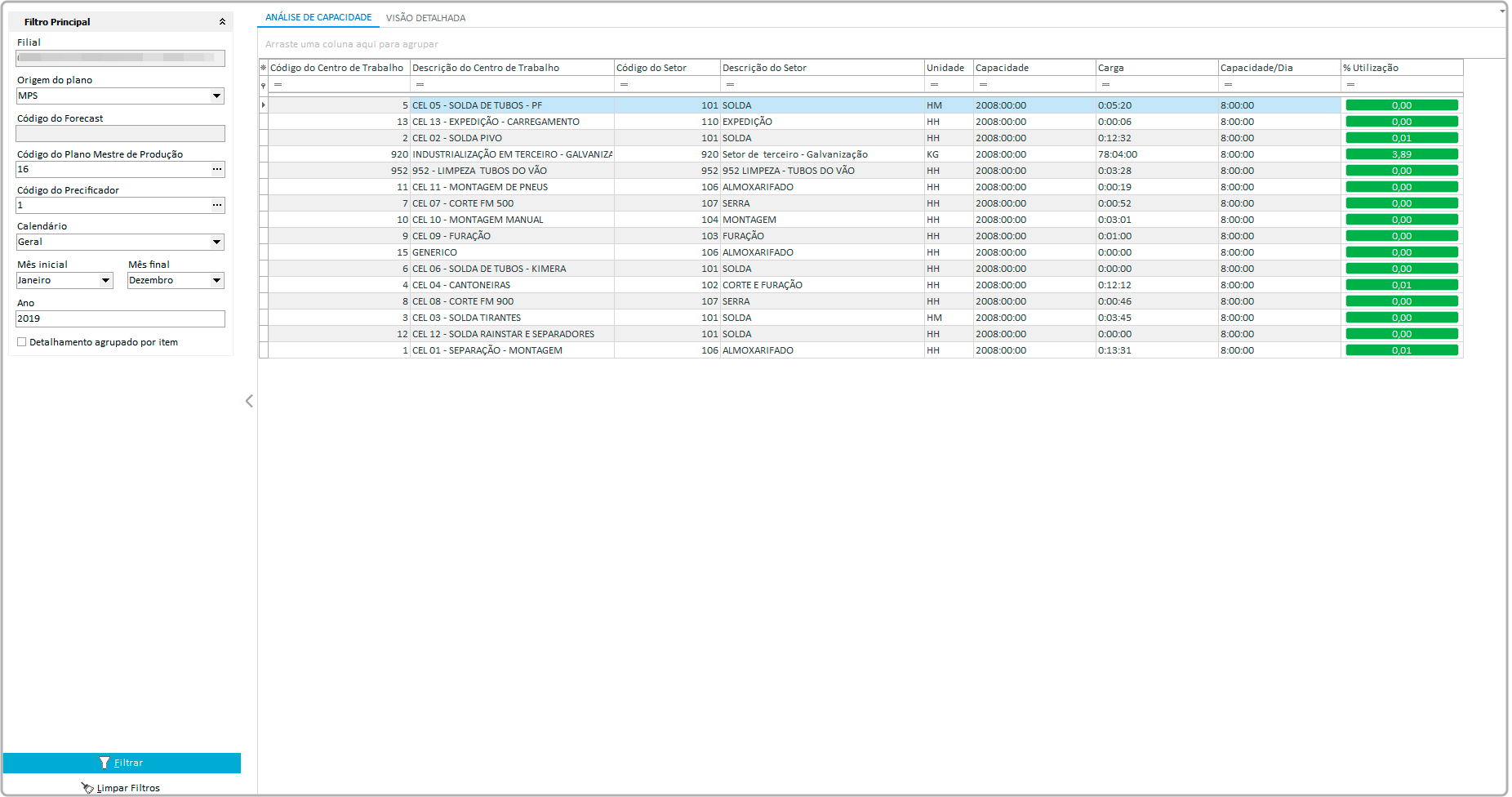This screenshot has width=1512, height=797.
Task: Open filter operator for % Utilização column
Action: pos(1350,85)
